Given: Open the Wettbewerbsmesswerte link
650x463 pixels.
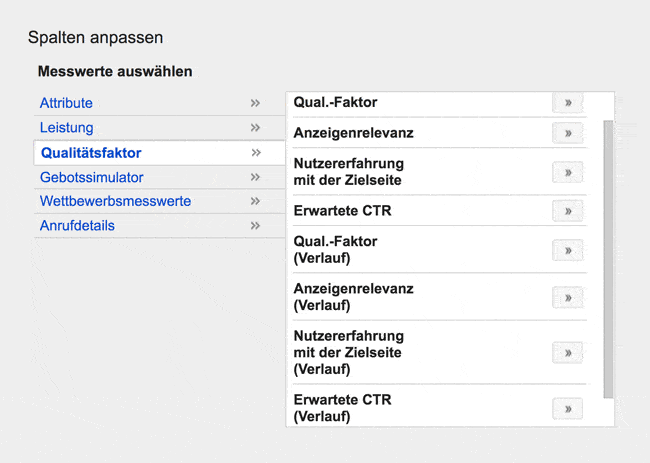Looking at the screenshot, I should (x=115, y=201).
